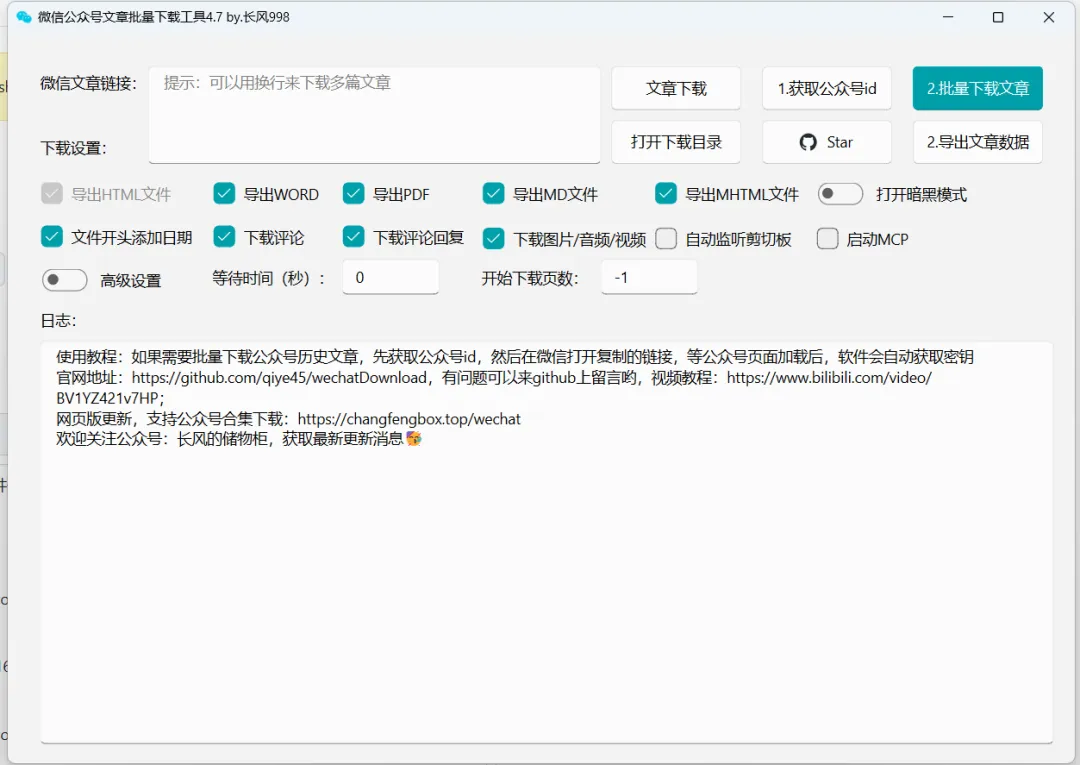This screenshot has width=1080, height=765.
Task: Click the 日志 label
Action: pyautogui.click(x=58, y=321)
